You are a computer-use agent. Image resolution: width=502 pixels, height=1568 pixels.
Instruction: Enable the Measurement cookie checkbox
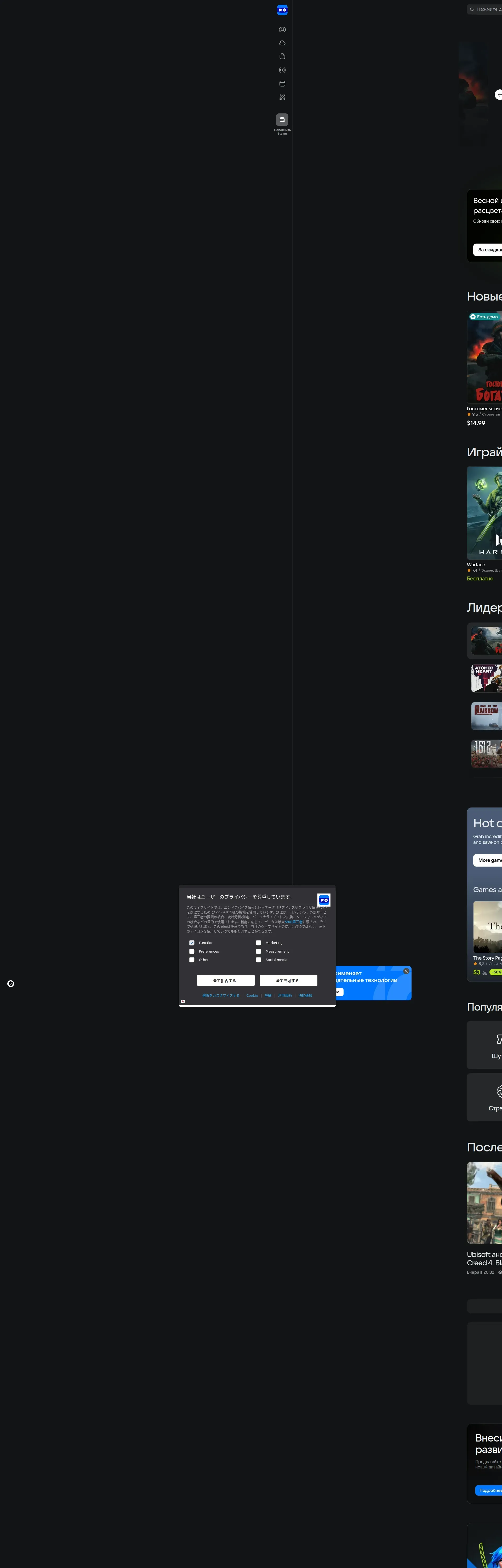tap(258, 952)
